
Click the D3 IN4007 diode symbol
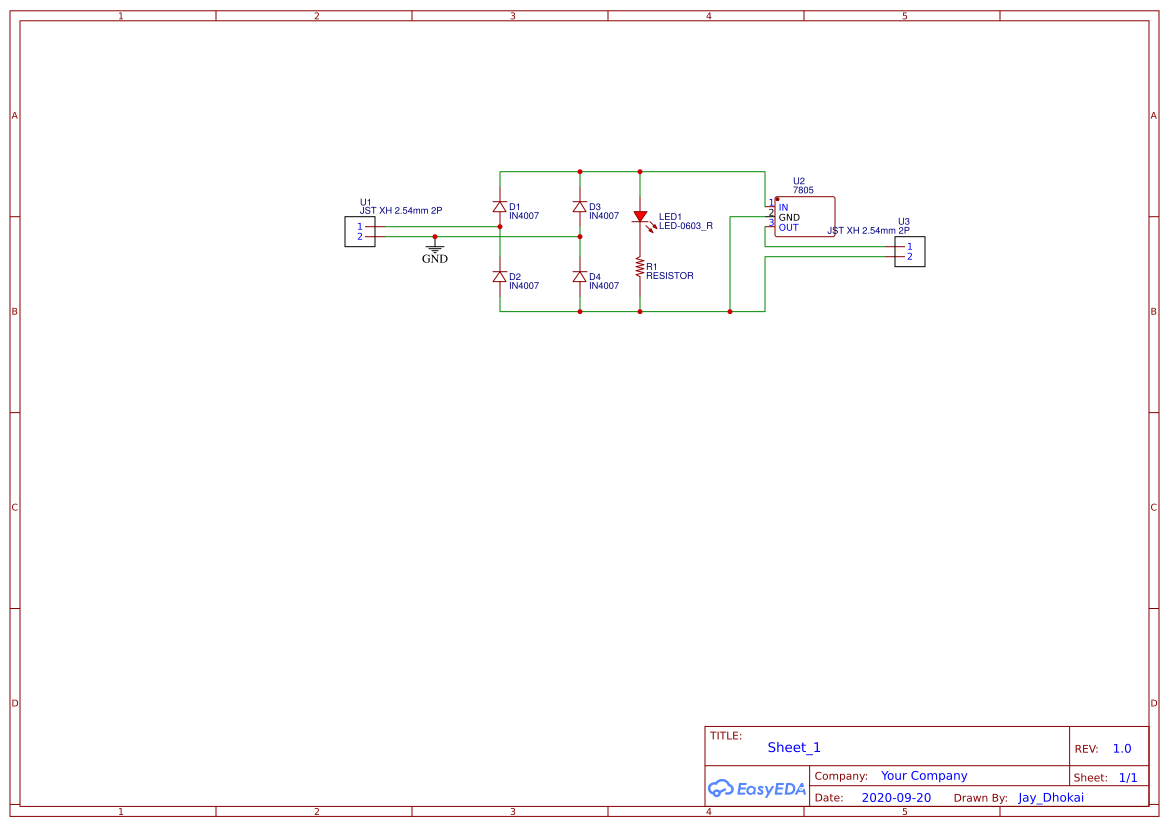(579, 207)
